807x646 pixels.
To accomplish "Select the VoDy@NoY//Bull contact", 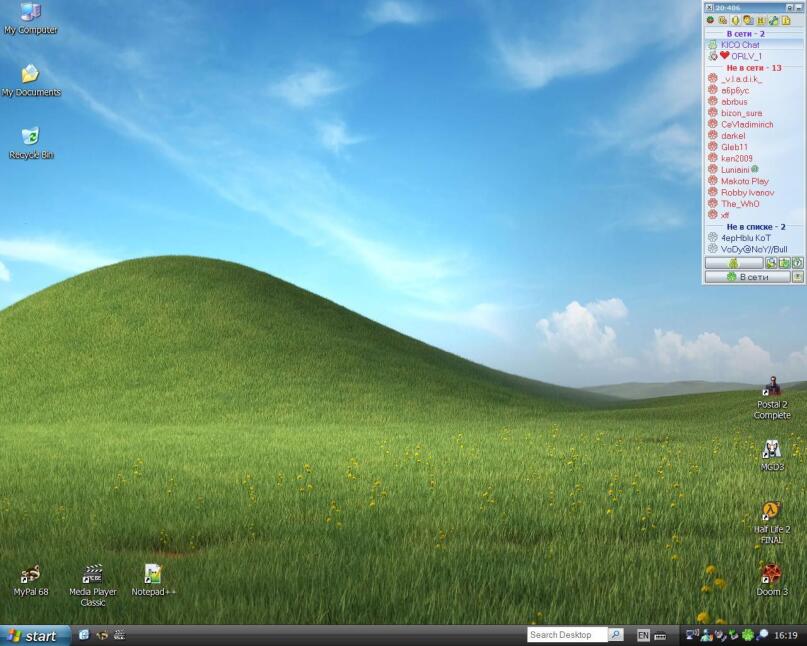I will click(753, 249).
